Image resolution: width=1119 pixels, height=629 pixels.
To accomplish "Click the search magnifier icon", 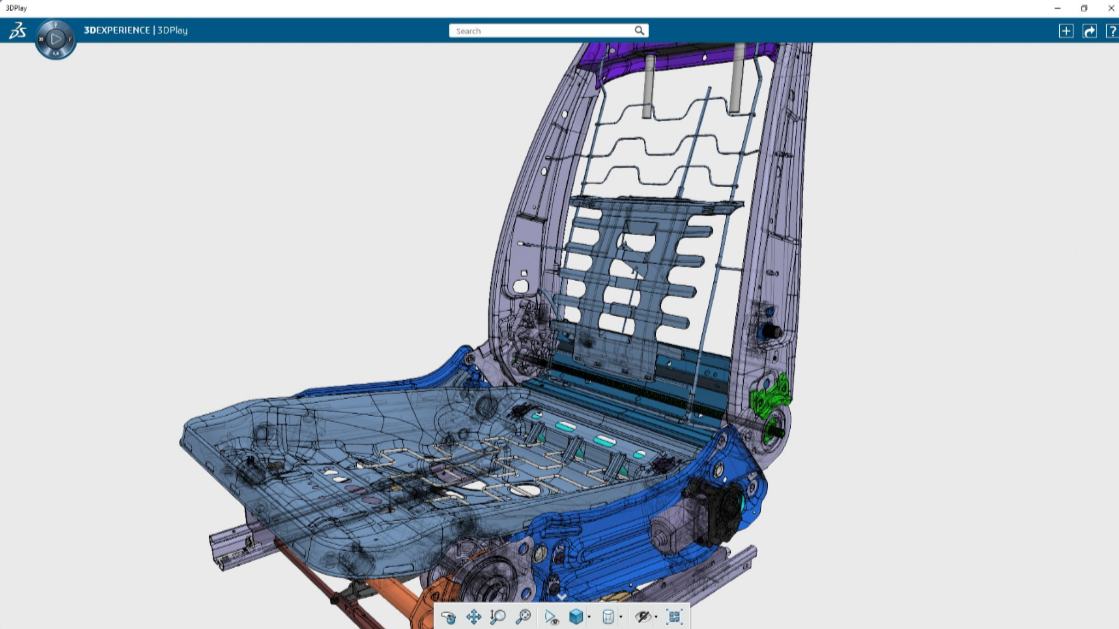I will (639, 31).
